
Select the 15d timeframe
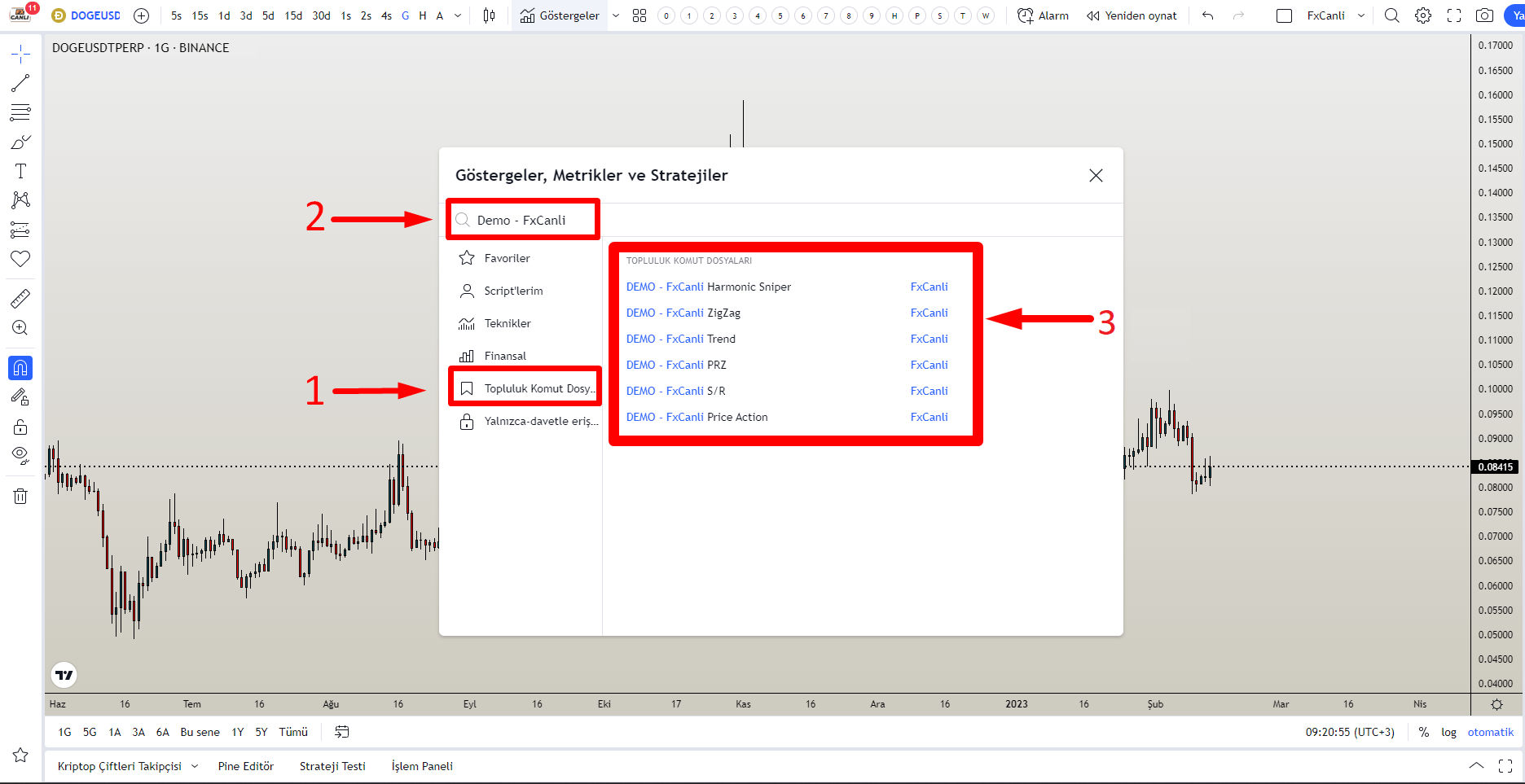pyautogui.click(x=293, y=15)
